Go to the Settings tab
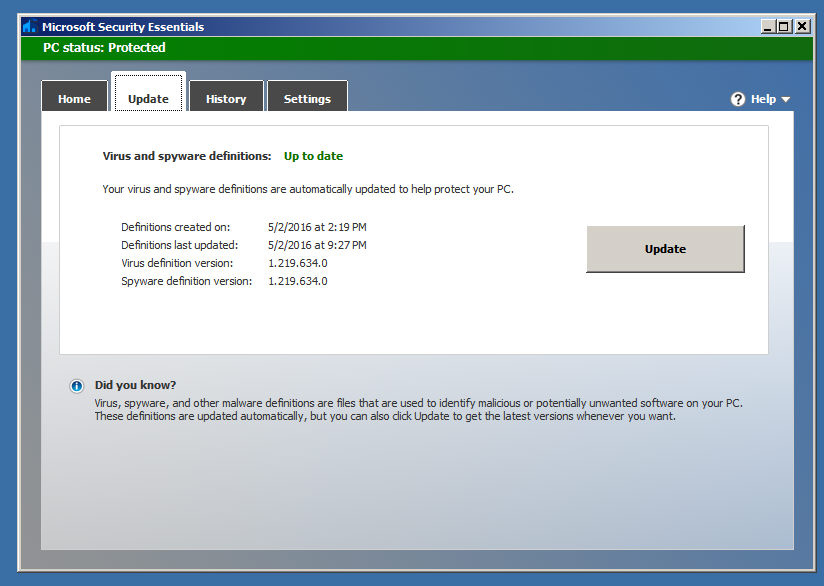This screenshot has height=586, width=824. (307, 96)
